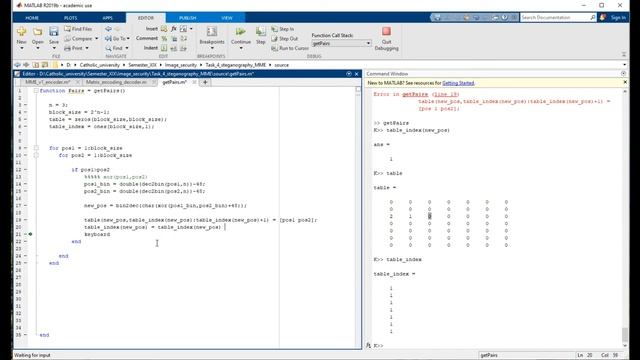Collapse the for pos2 loop fold
The height and width of the screenshot is (360, 640).
36,156
